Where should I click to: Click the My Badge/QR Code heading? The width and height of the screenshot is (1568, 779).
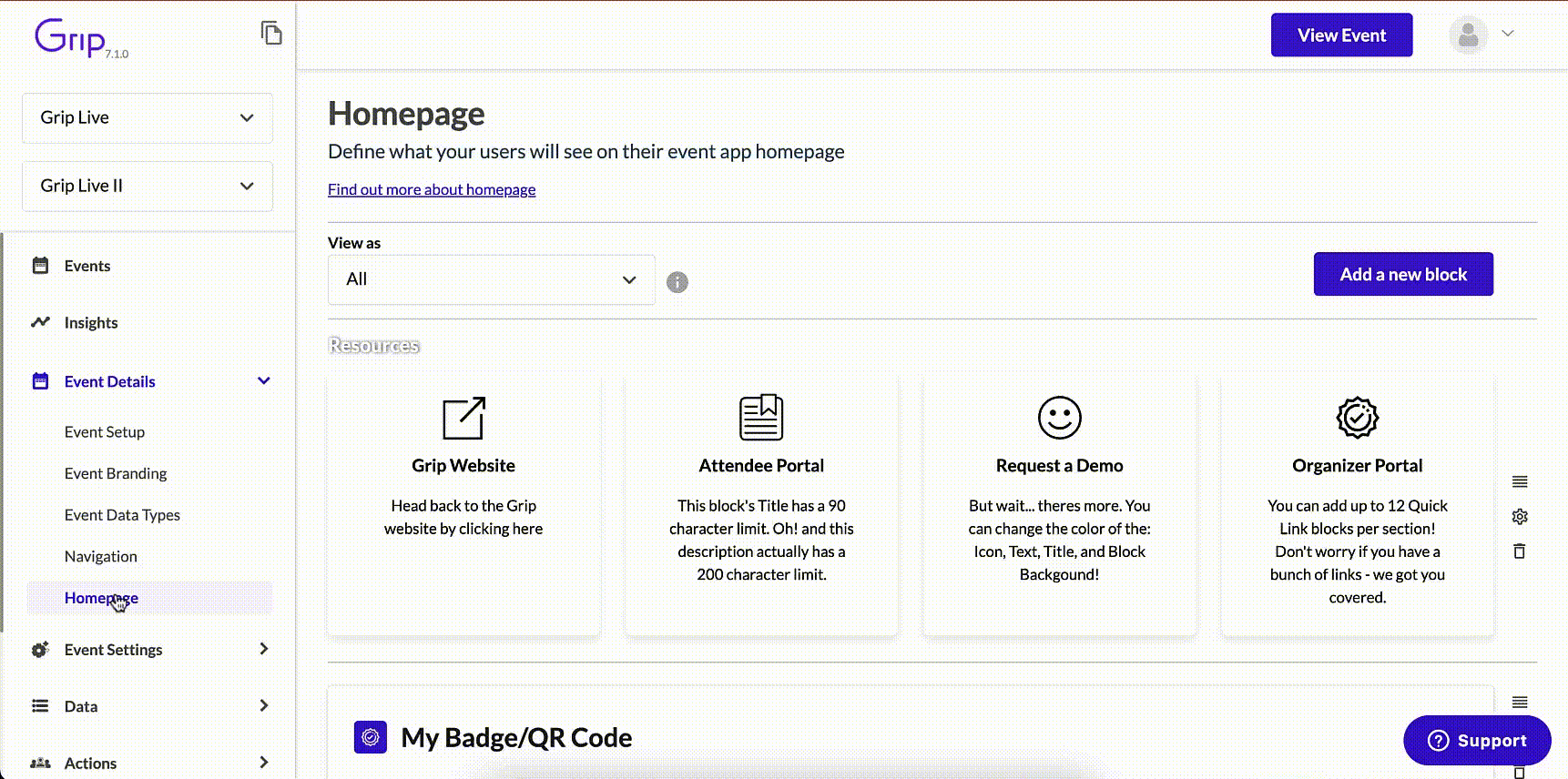[516, 737]
